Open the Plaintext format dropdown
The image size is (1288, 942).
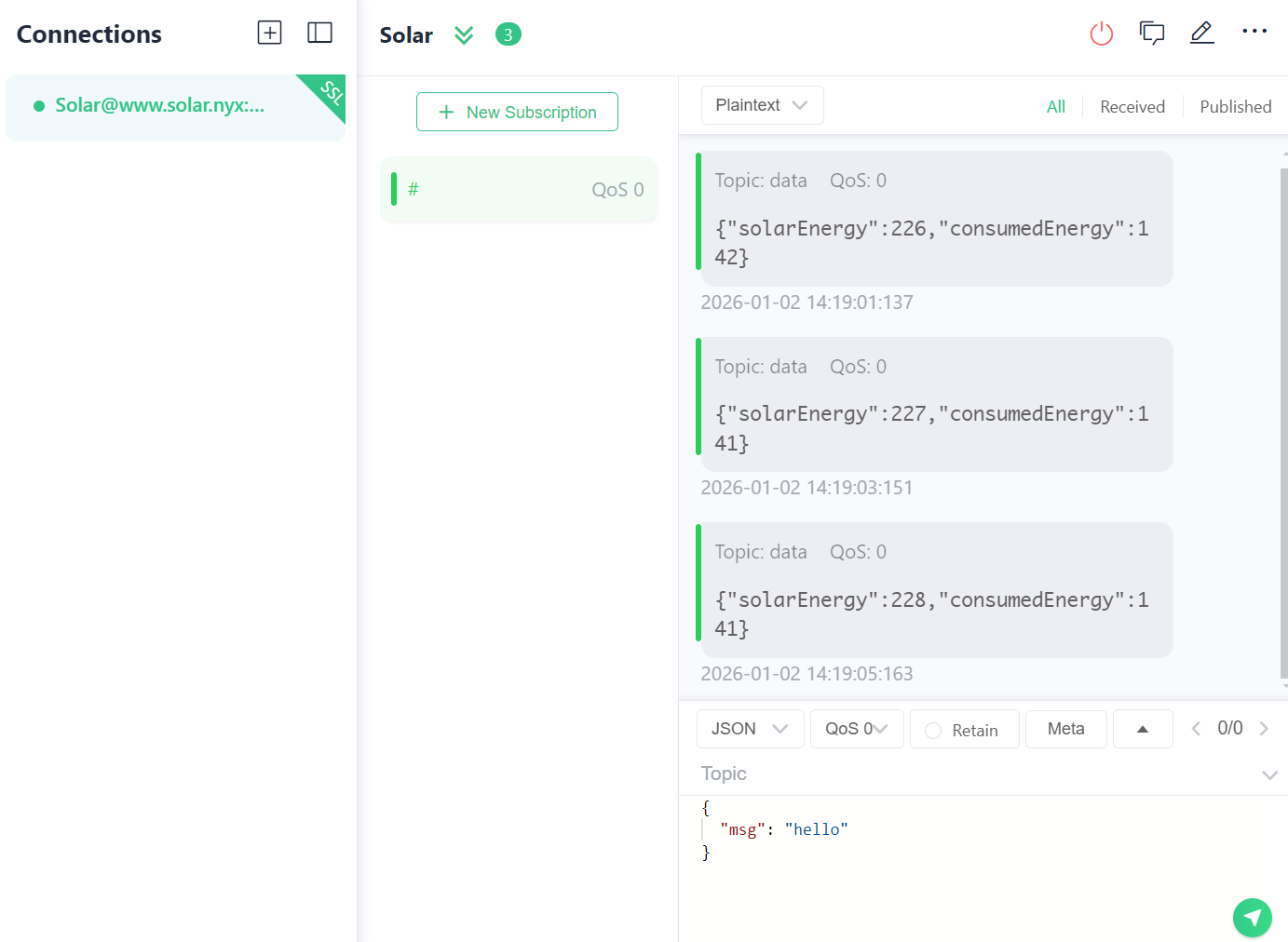point(762,105)
